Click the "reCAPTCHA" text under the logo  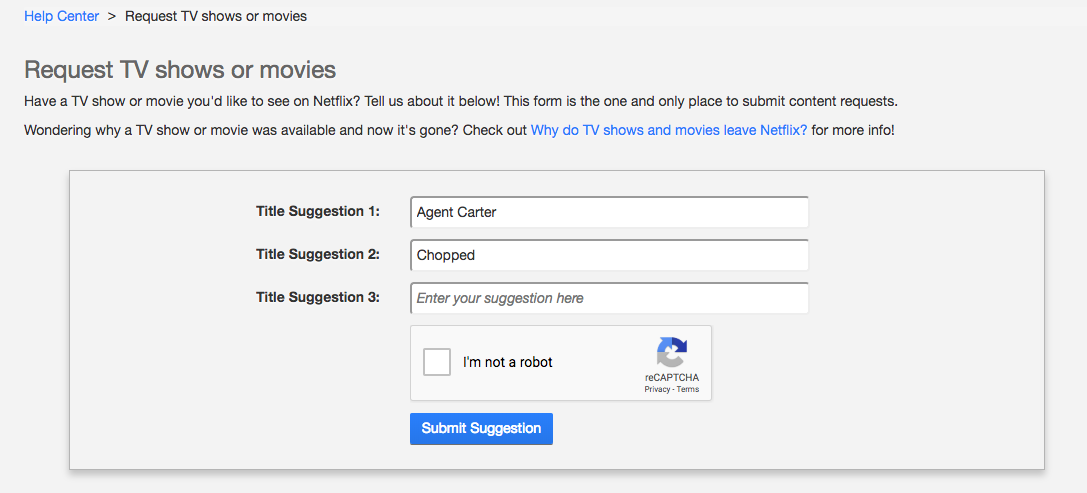(672, 377)
